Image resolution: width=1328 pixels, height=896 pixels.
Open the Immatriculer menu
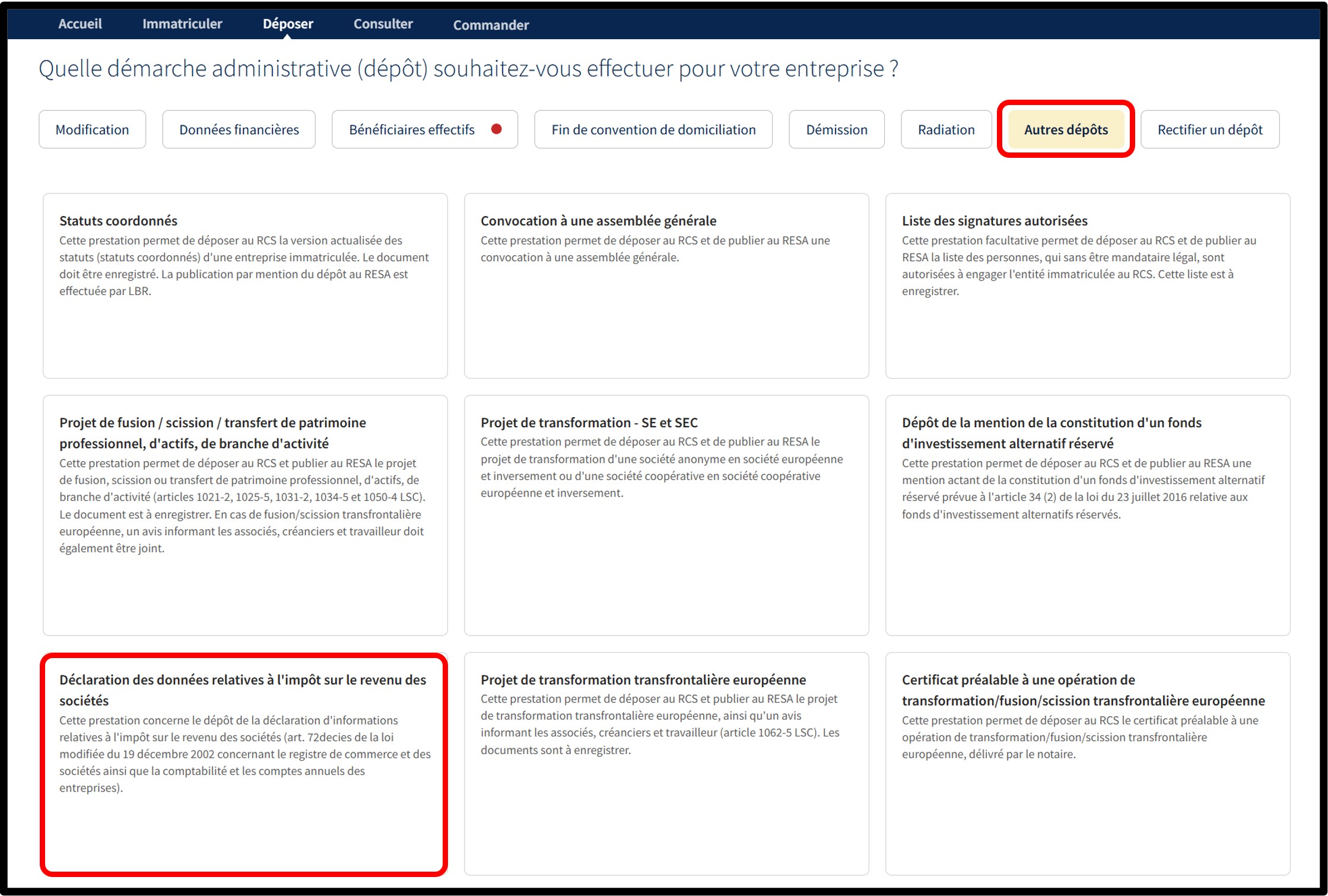(182, 24)
